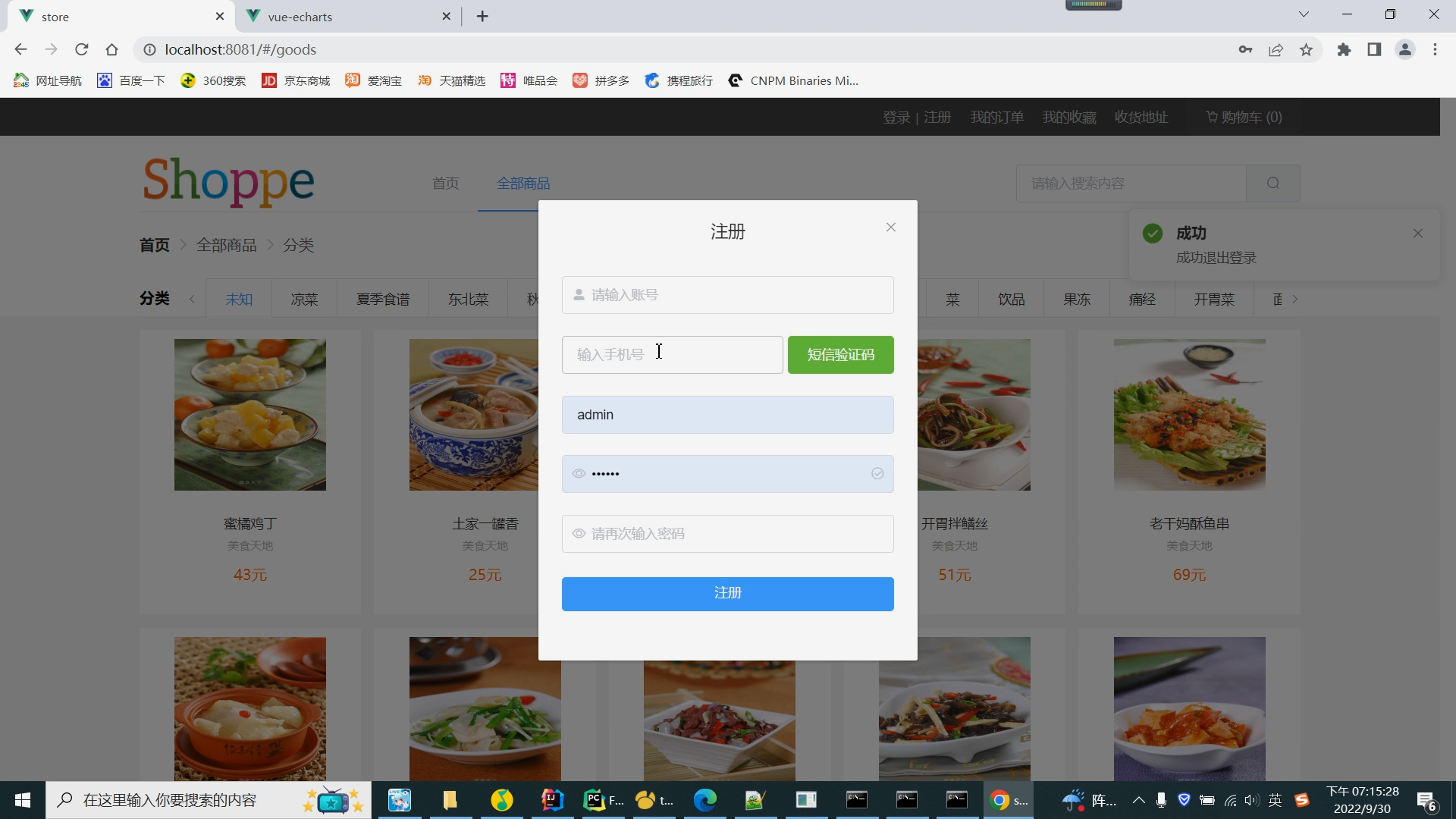Image resolution: width=1456 pixels, height=819 pixels.
Task: Open Microsoft Edge from the taskbar
Action: (x=705, y=800)
